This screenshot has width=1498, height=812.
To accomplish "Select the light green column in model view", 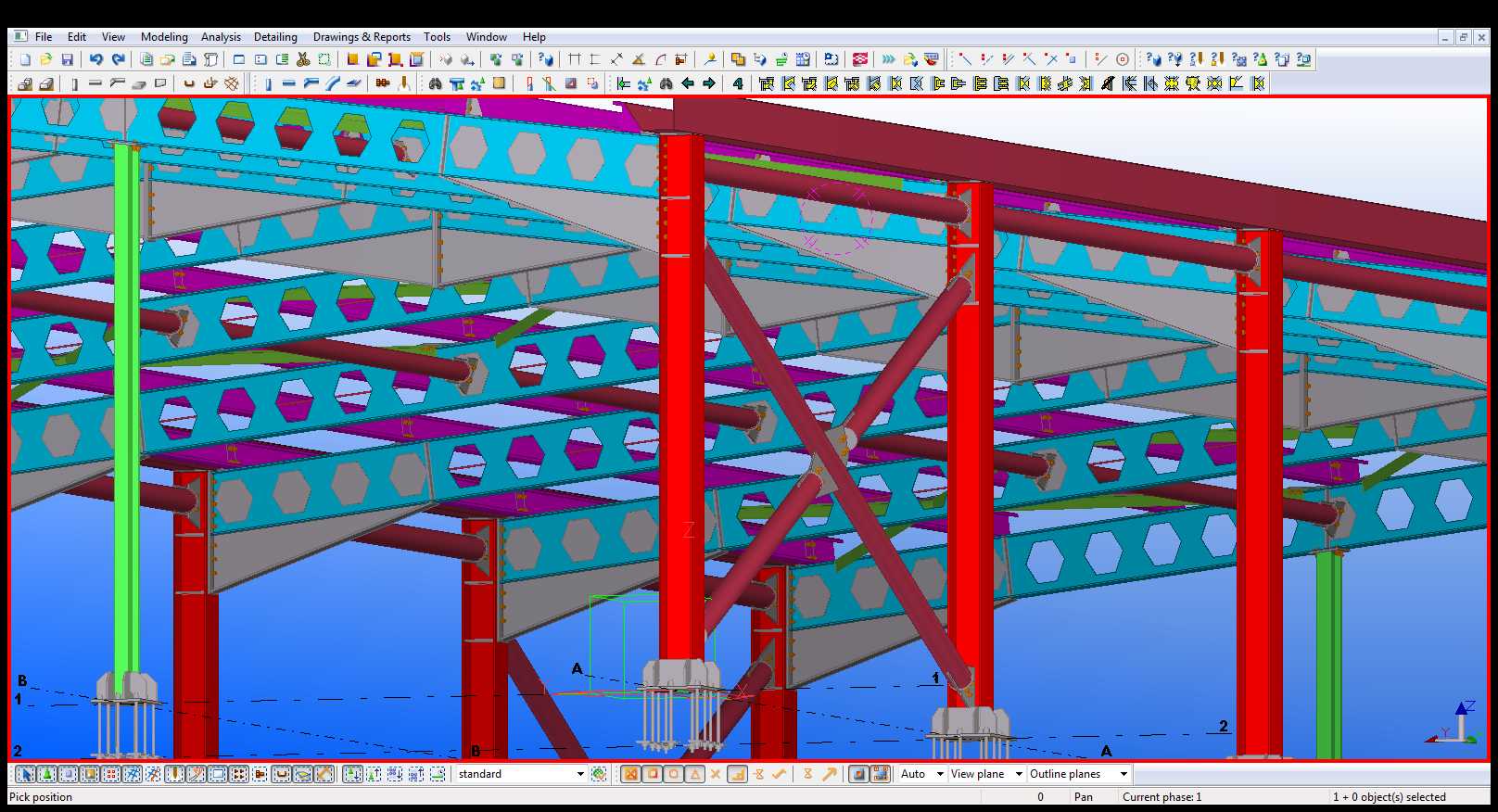I will coord(127,408).
